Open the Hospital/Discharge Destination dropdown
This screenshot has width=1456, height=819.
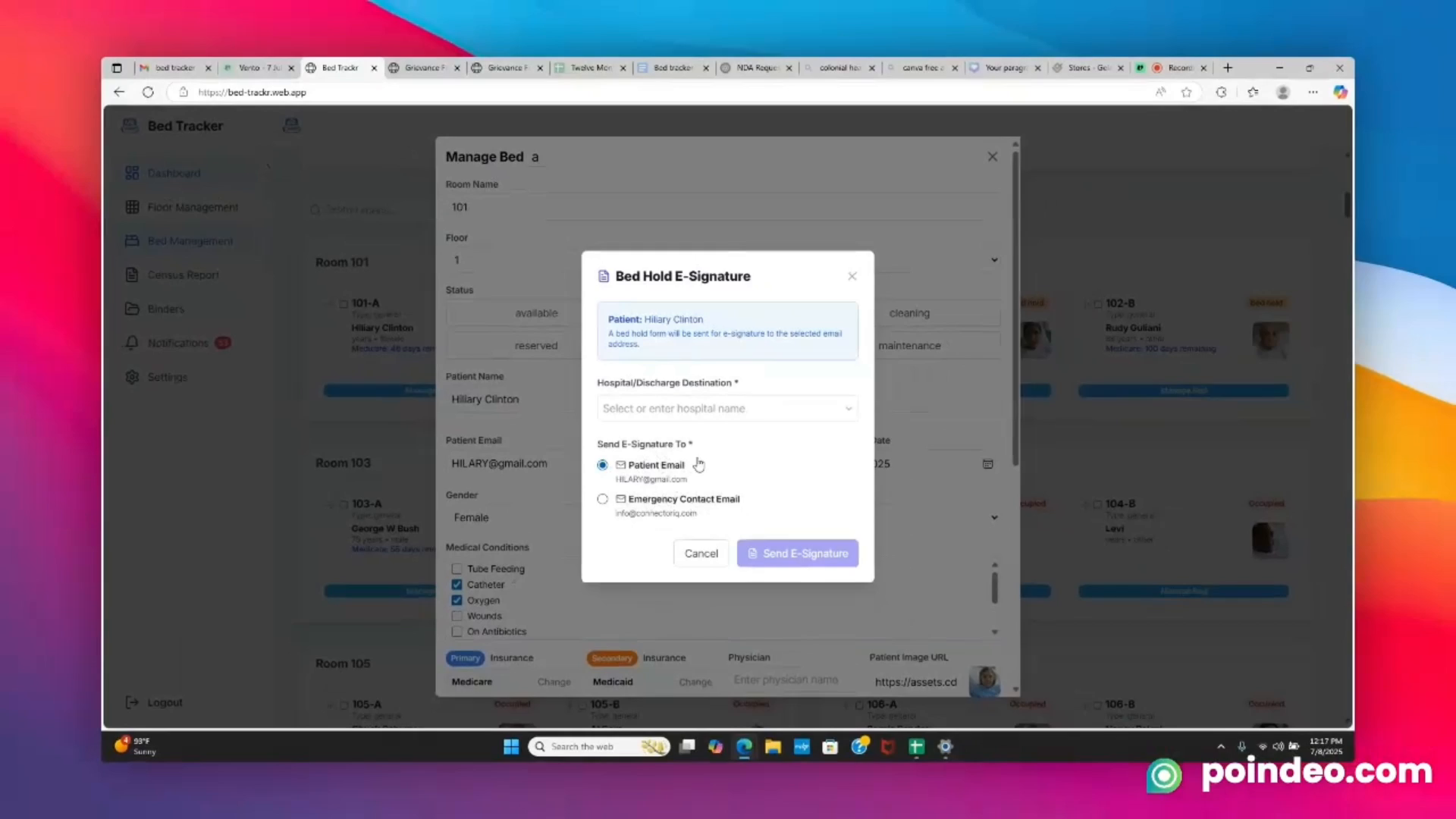point(726,408)
